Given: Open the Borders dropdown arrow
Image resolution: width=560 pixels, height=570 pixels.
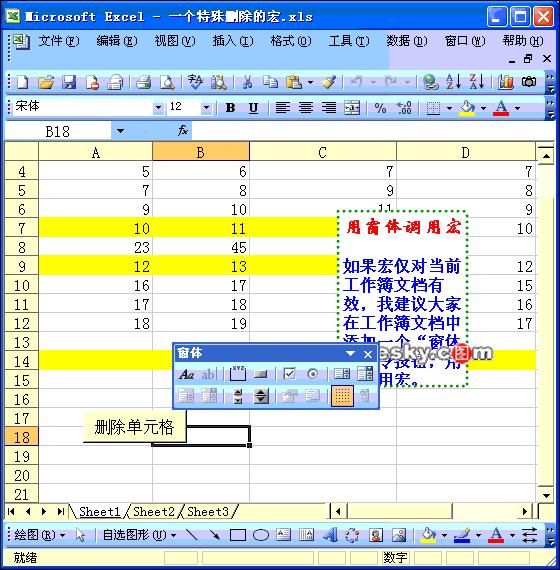Looking at the screenshot, I should [449, 108].
